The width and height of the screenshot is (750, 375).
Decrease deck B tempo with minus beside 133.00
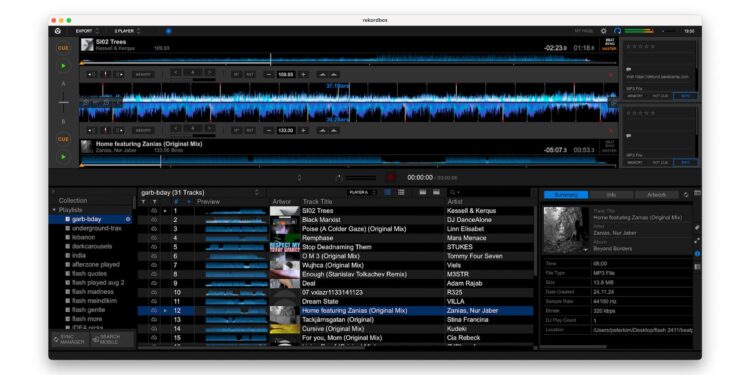tap(269, 130)
